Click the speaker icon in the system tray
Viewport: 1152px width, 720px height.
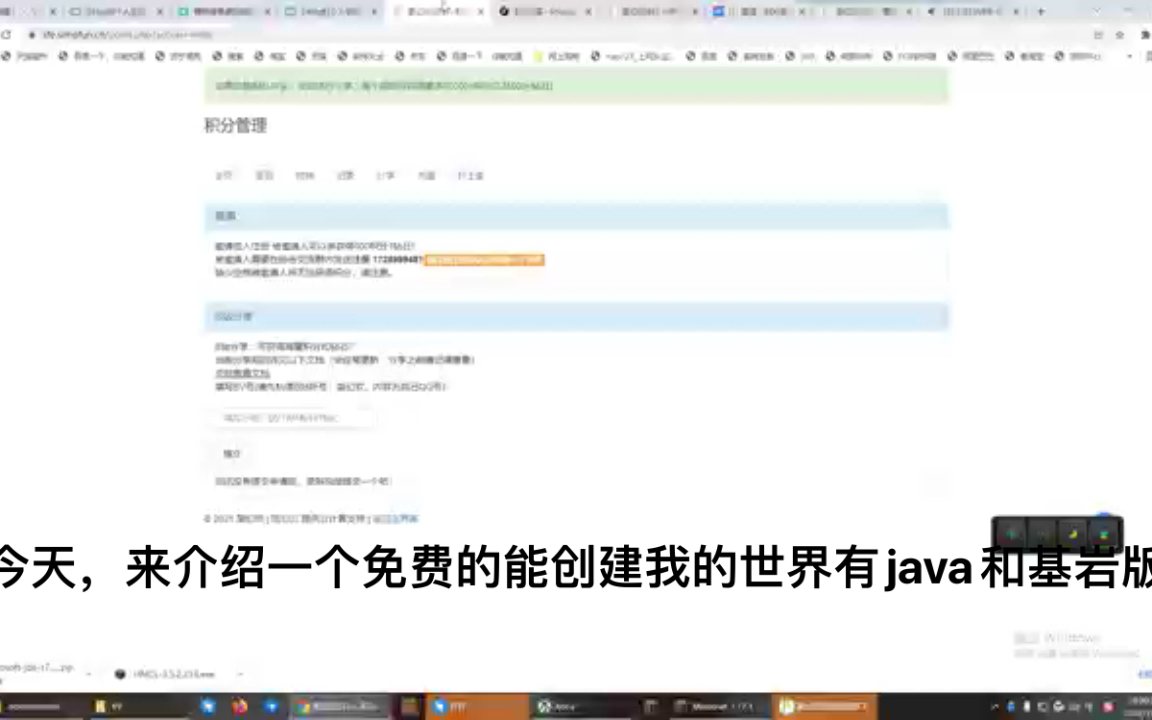point(1089,707)
